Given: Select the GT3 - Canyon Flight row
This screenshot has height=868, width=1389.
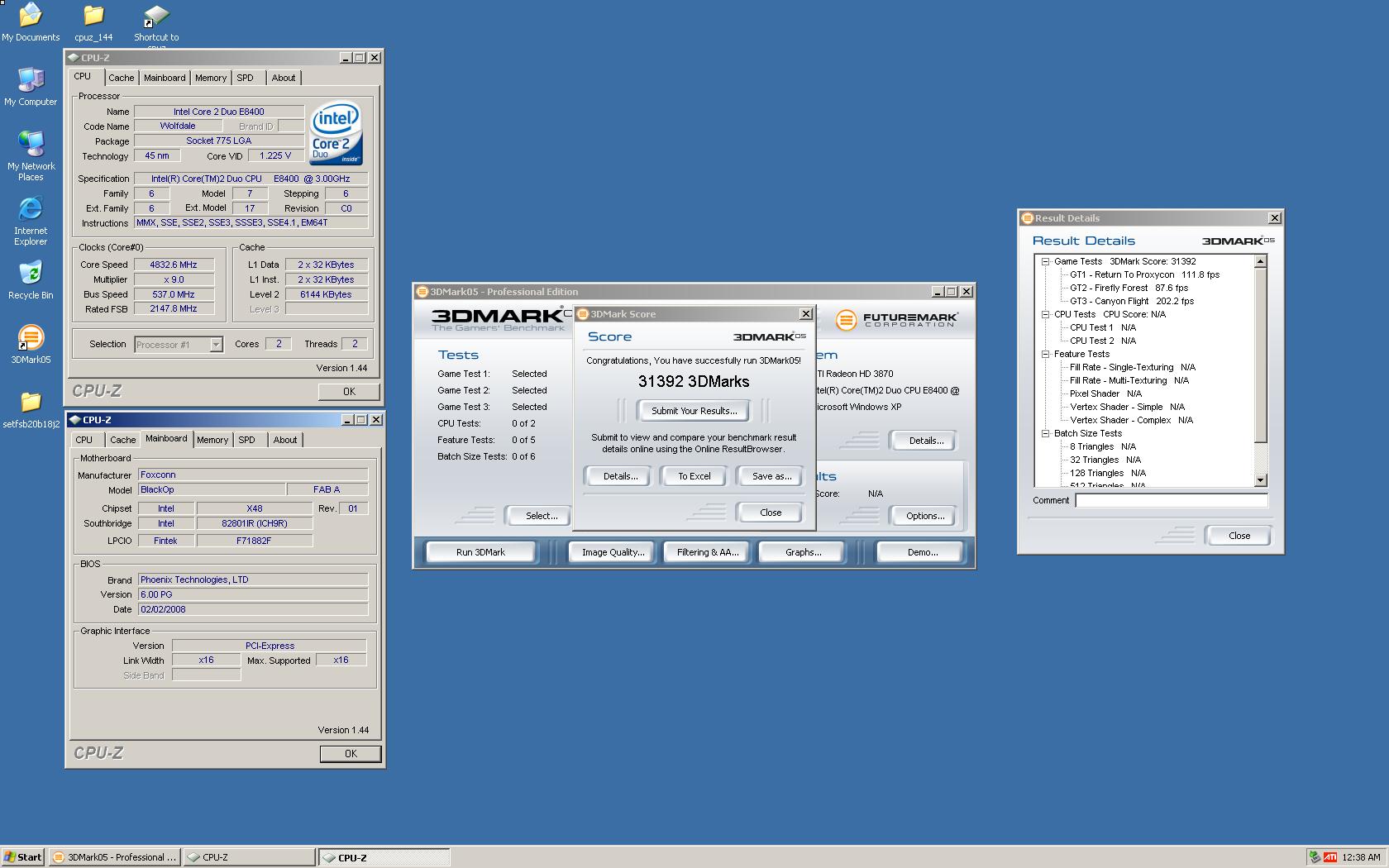Looking at the screenshot, I should tap(1132, 301).
